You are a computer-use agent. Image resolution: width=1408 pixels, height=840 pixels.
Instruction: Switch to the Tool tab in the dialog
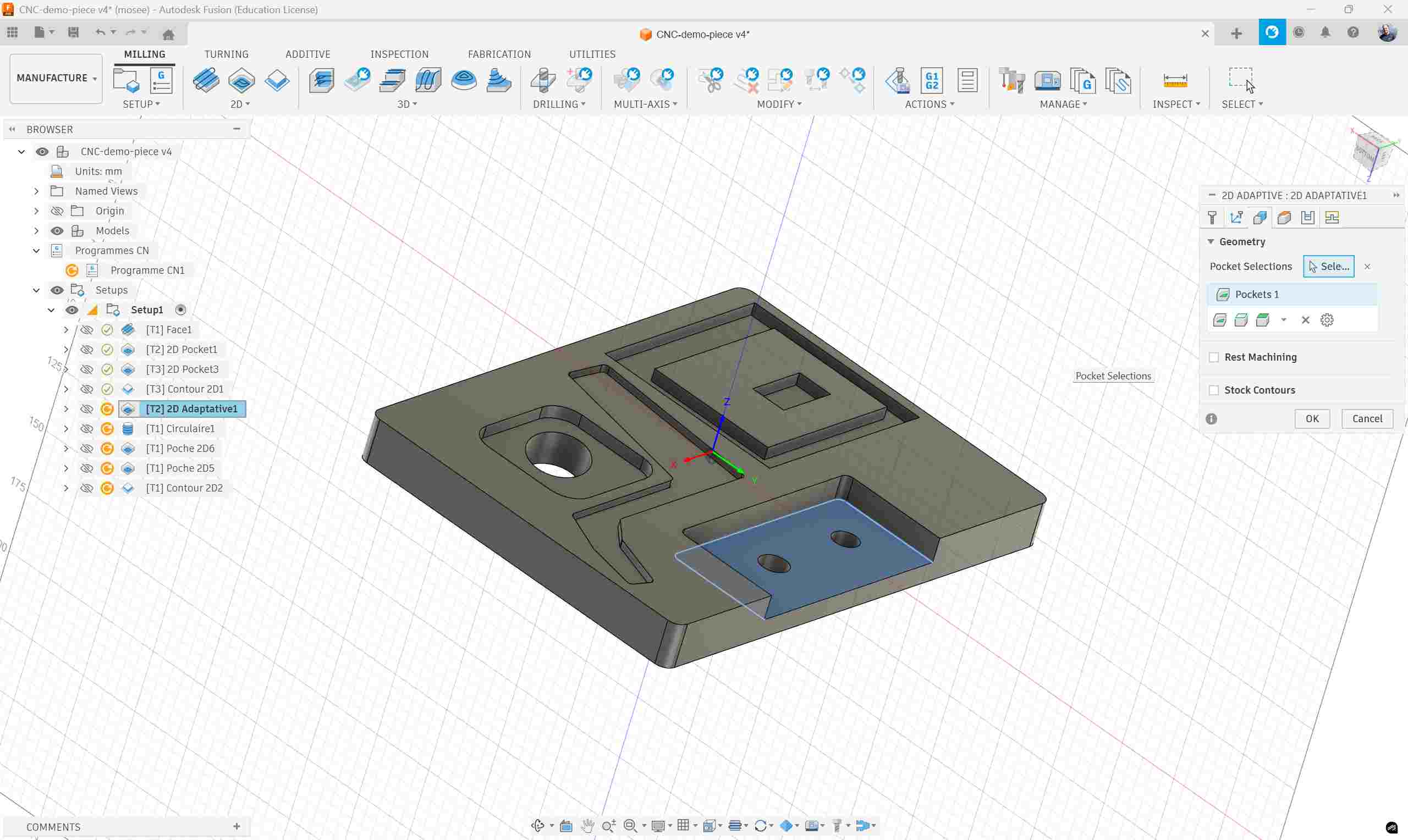pyautogui.click(x=1212, y=217)
